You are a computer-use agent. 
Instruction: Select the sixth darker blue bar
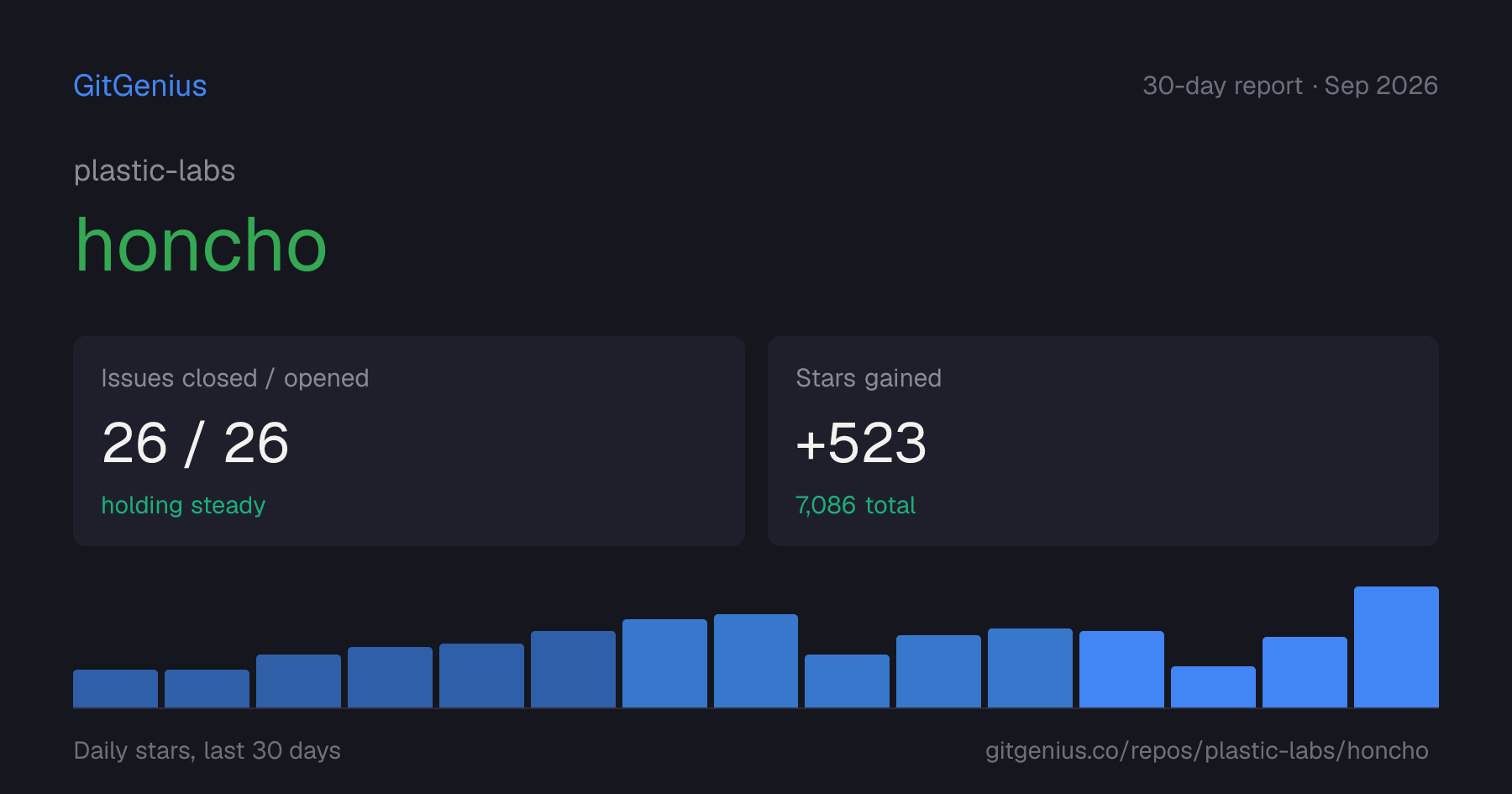573,669
